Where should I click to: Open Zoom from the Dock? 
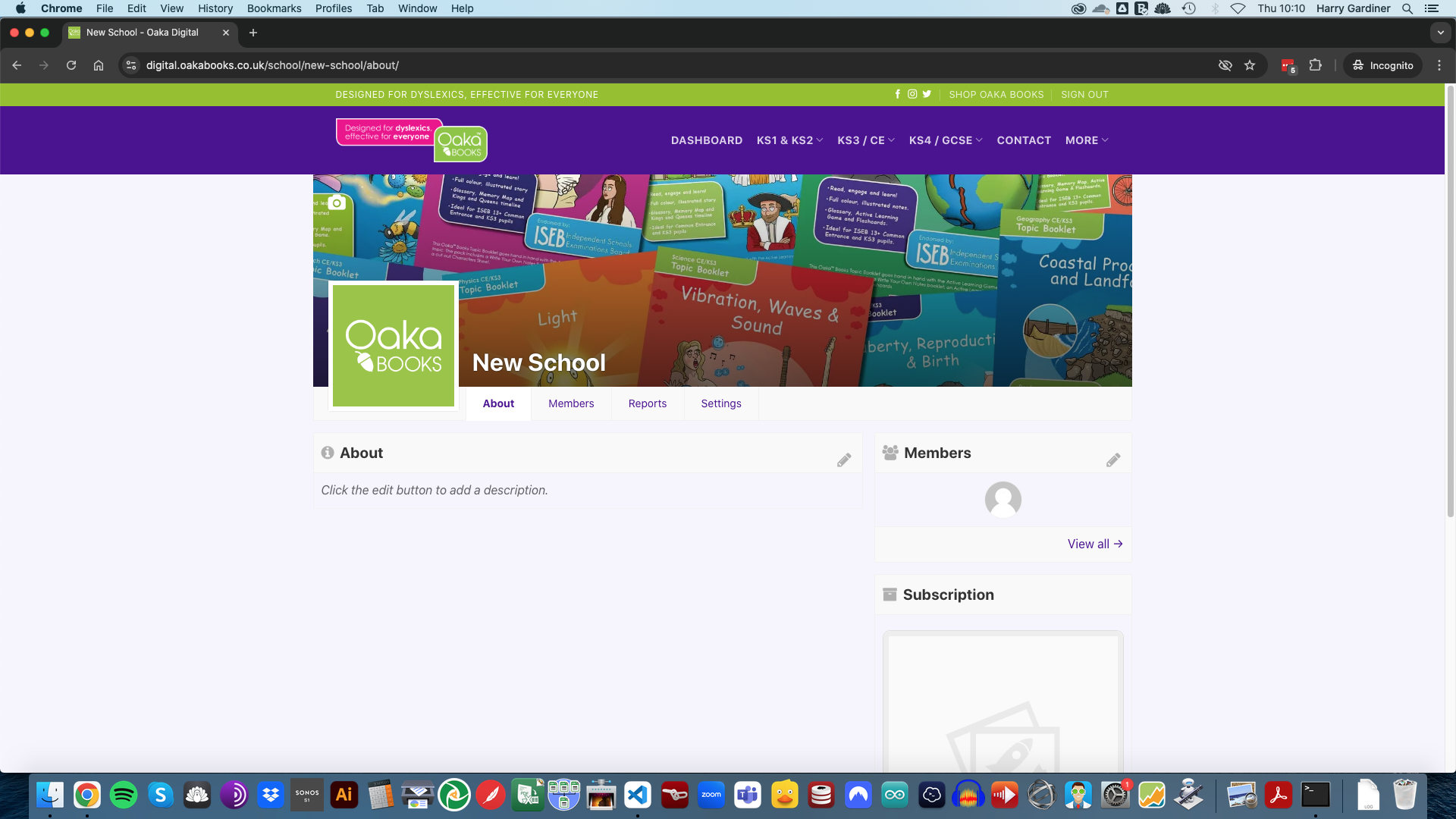[x=711, y=795]
